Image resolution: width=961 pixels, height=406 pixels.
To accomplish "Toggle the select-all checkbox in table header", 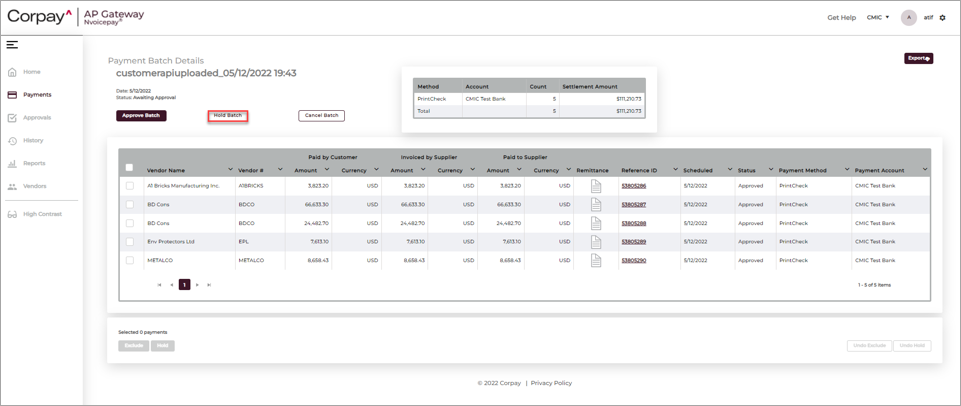I will 129,168.
